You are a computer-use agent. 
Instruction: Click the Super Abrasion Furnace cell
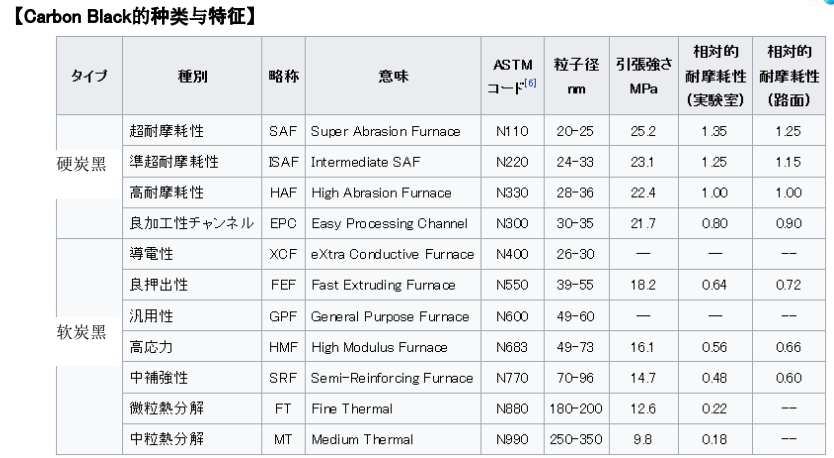(x=393, y=131)
